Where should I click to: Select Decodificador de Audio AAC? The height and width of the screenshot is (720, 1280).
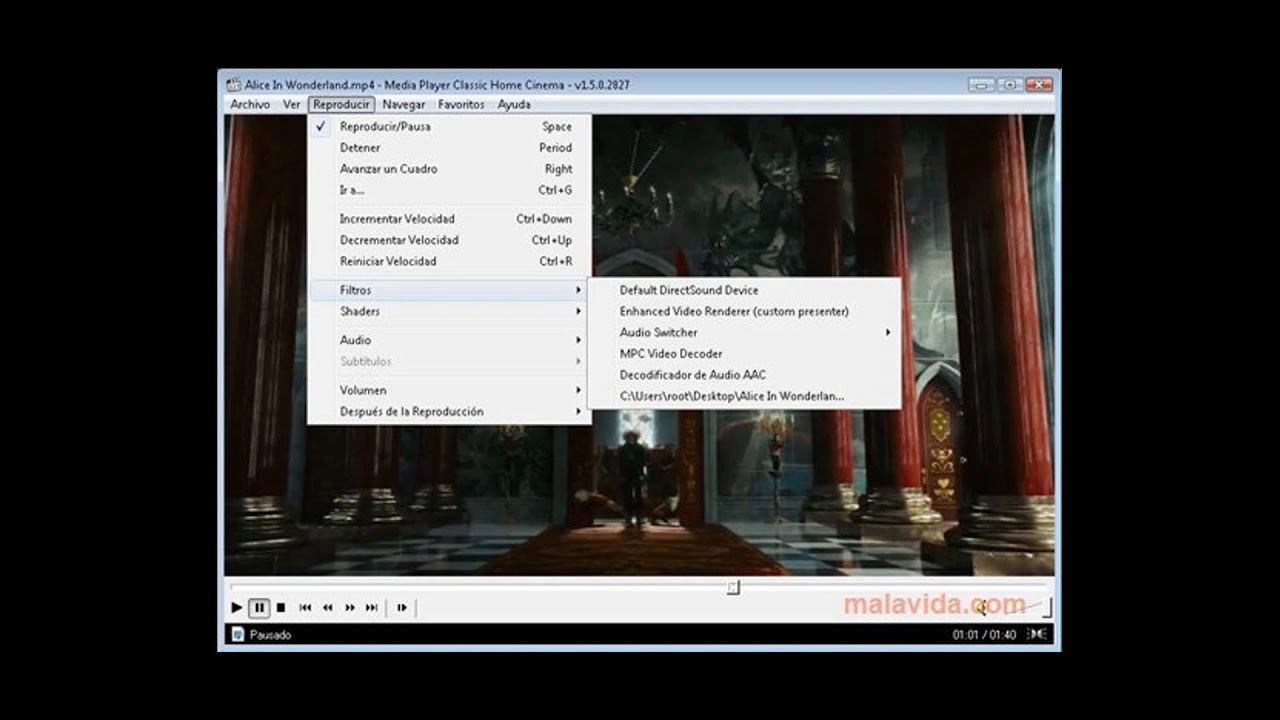click(x=744, y=374)
